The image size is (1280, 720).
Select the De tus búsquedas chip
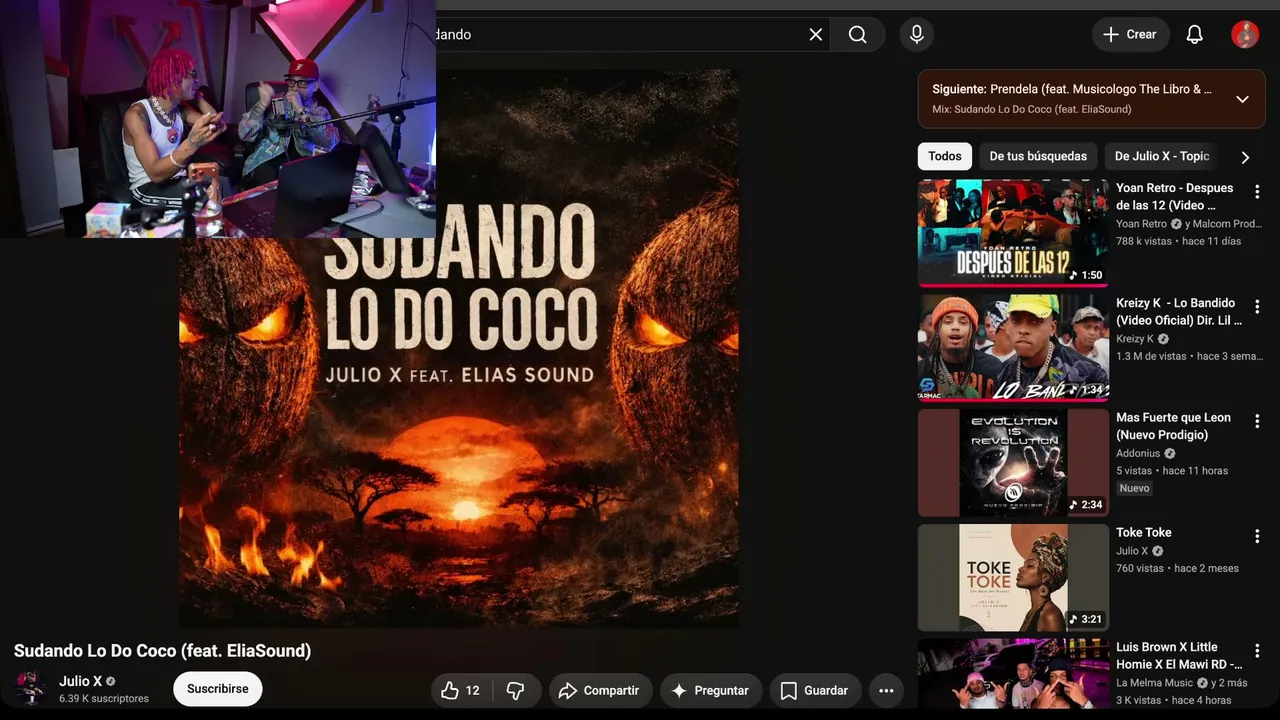click(1038, 156)
